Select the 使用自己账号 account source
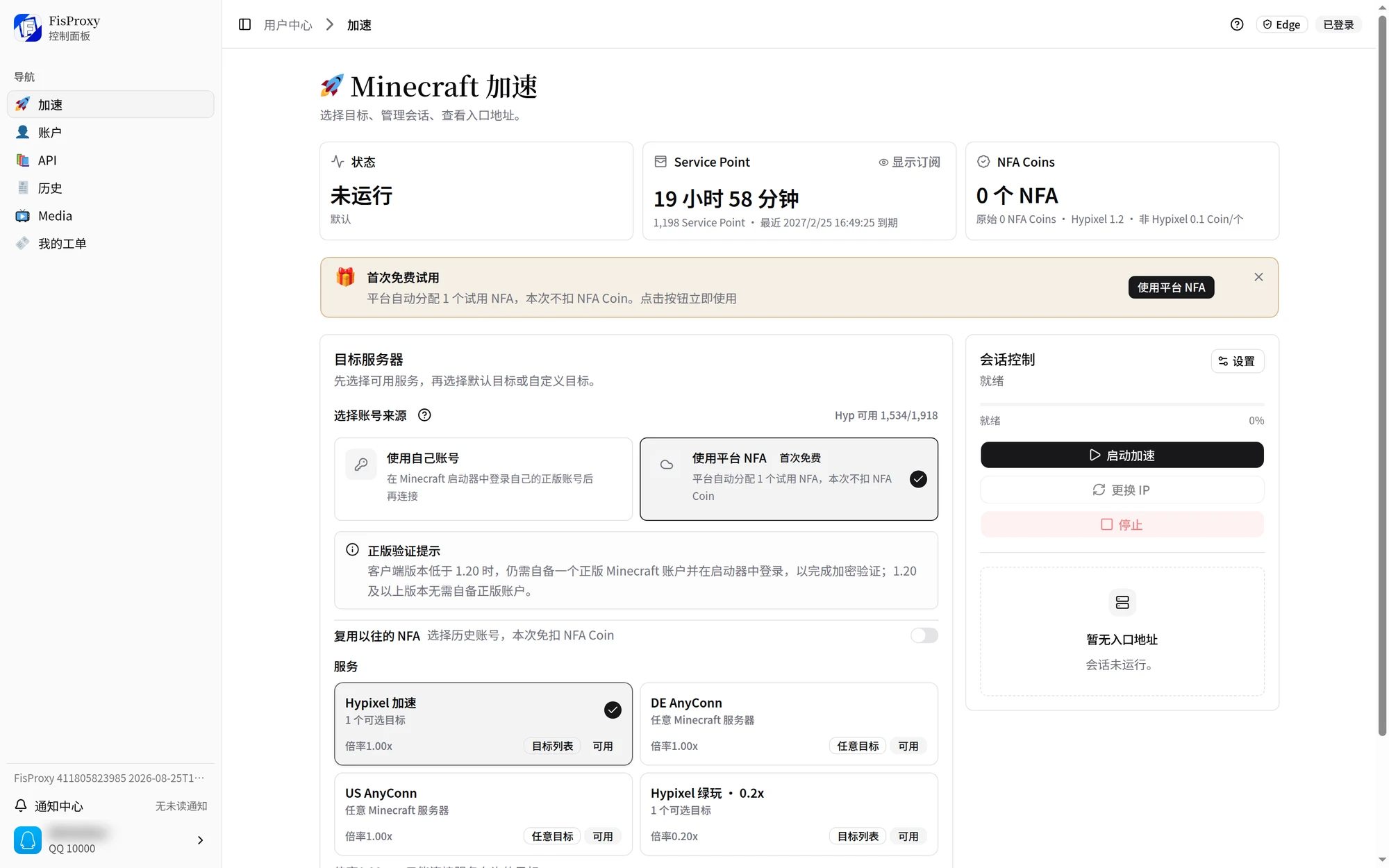This screenshot has height=868, width=1389. click(x=483, y=479)
